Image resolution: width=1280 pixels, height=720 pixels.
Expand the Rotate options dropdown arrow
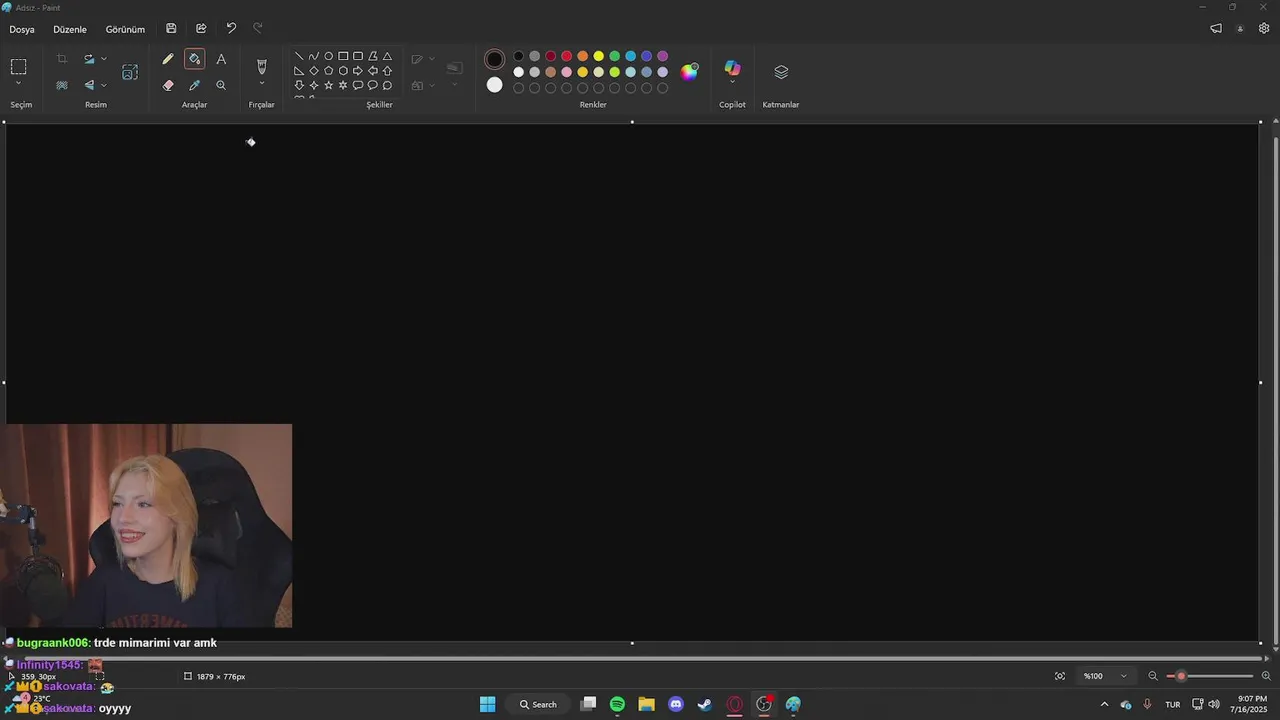pos(104,59)
